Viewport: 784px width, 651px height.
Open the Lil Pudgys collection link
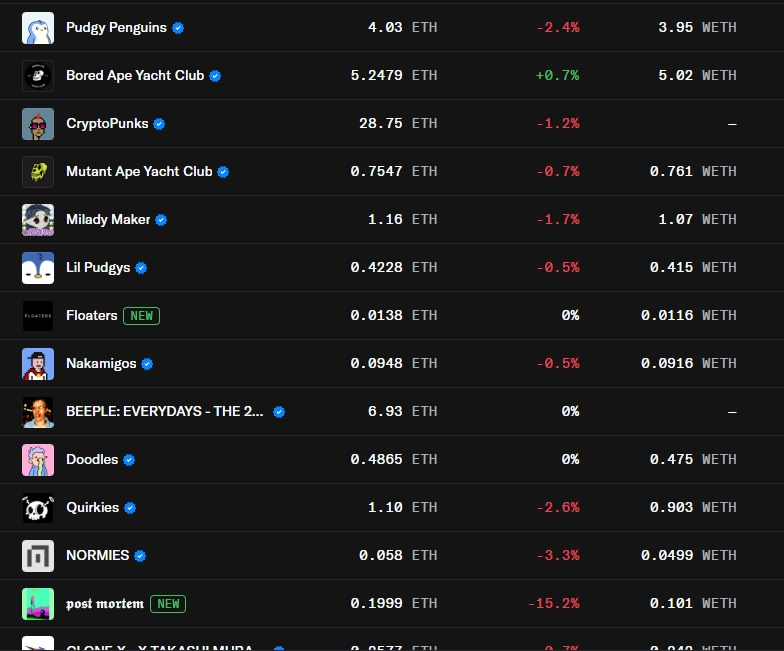[x=98, y=268]
